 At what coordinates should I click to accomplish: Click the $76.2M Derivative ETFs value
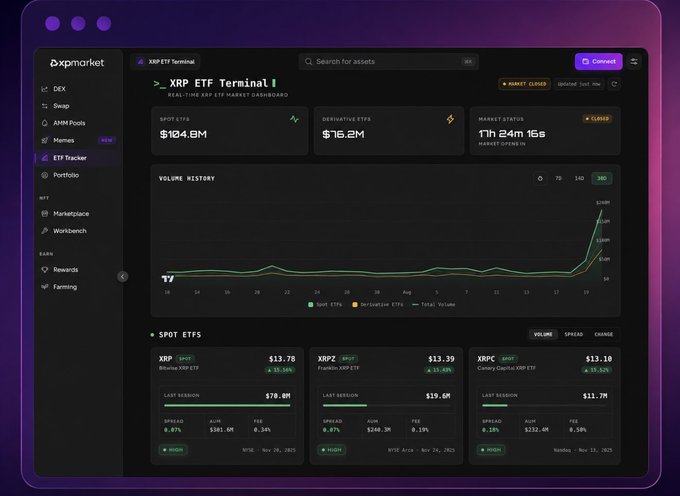click(343, 134)
